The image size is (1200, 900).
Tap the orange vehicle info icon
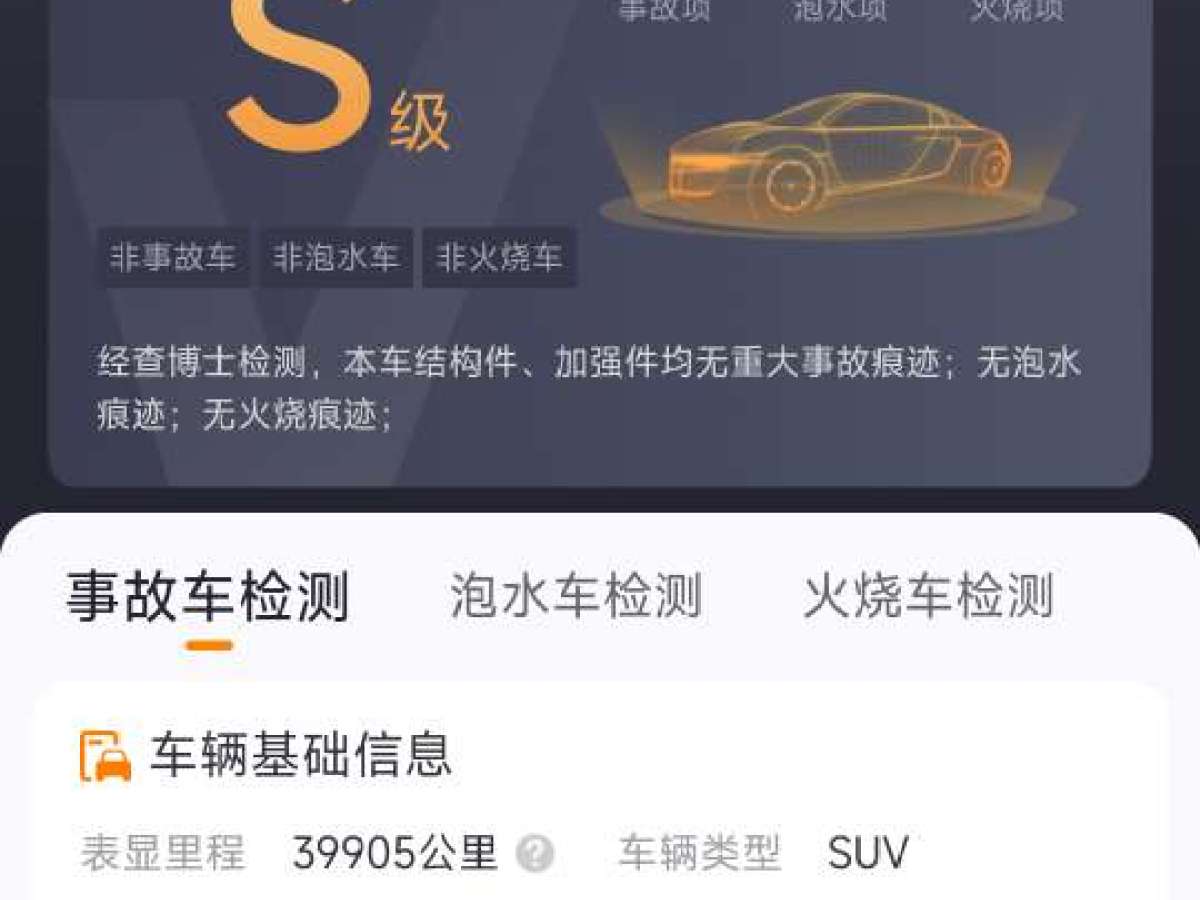(106, 755)
